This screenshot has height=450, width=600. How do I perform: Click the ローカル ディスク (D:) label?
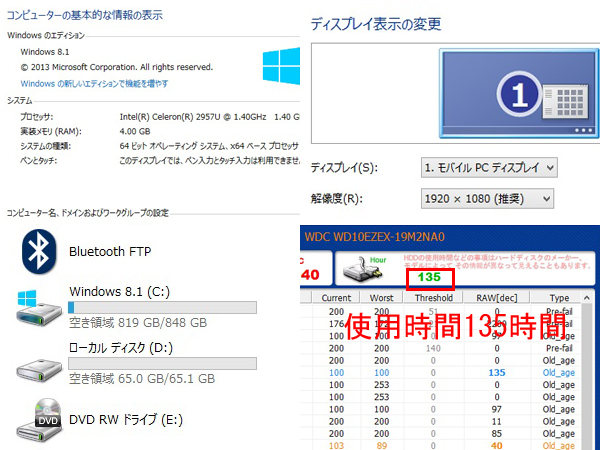(121, 348)
